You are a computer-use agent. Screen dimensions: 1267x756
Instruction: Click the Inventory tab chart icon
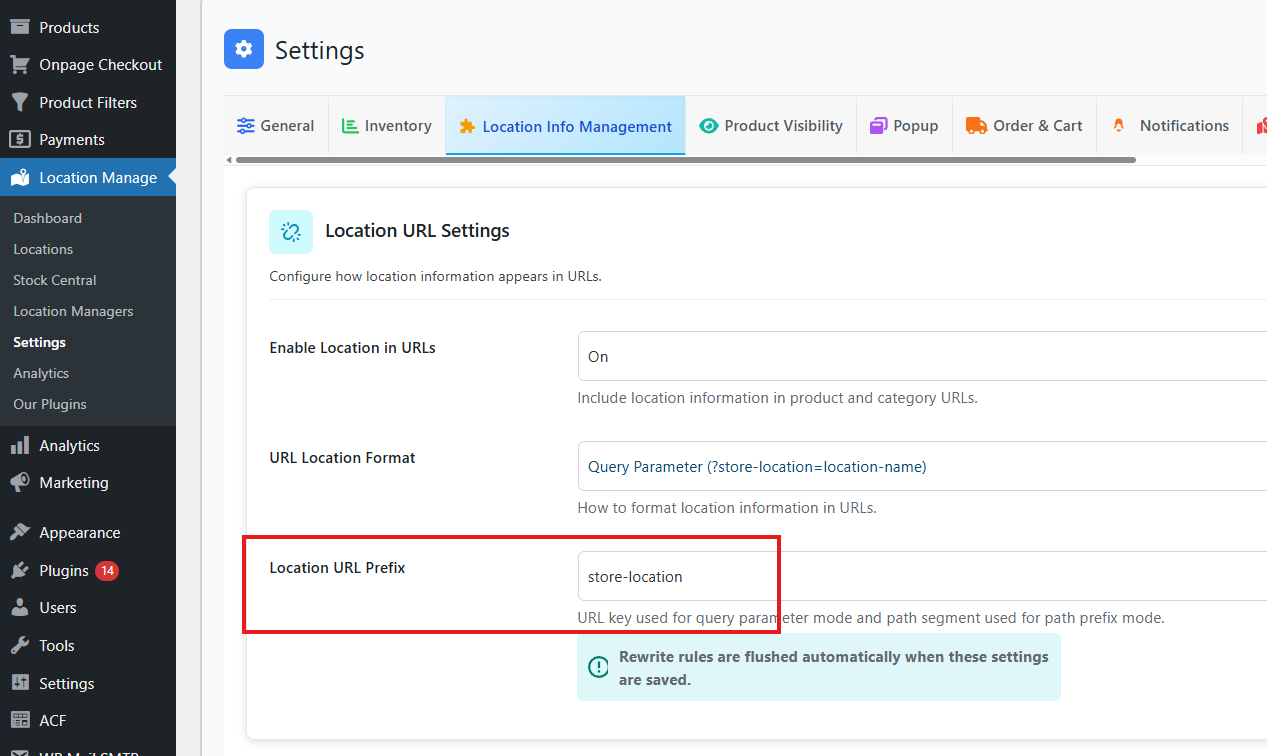[350, 126]
